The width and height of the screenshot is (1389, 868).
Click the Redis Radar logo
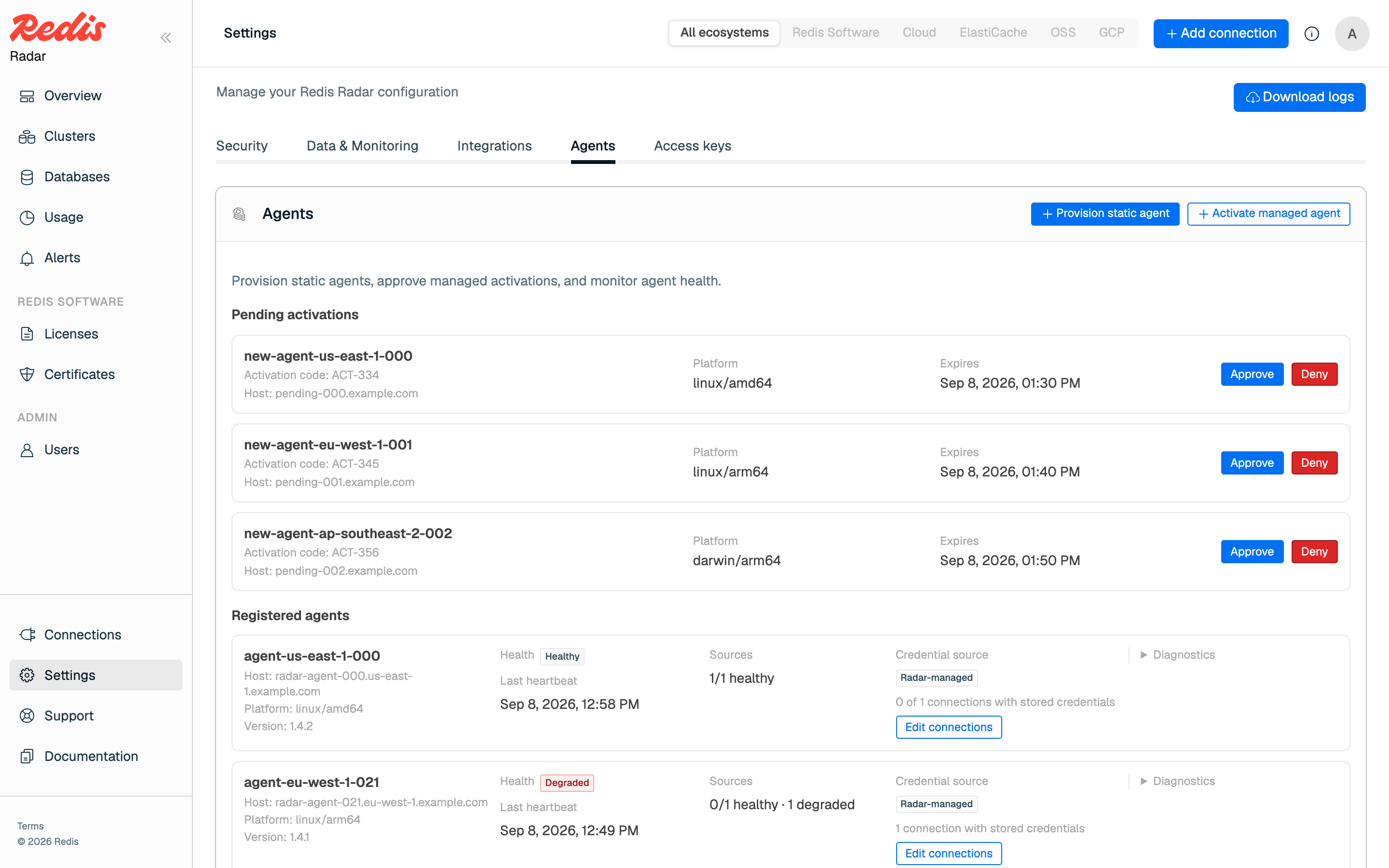(57, 37)
